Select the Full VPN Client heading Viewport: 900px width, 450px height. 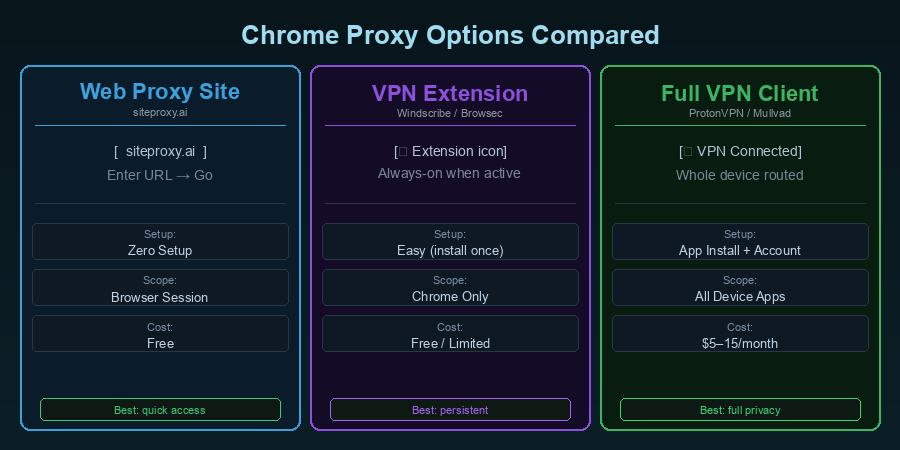[x=740, y=93]
